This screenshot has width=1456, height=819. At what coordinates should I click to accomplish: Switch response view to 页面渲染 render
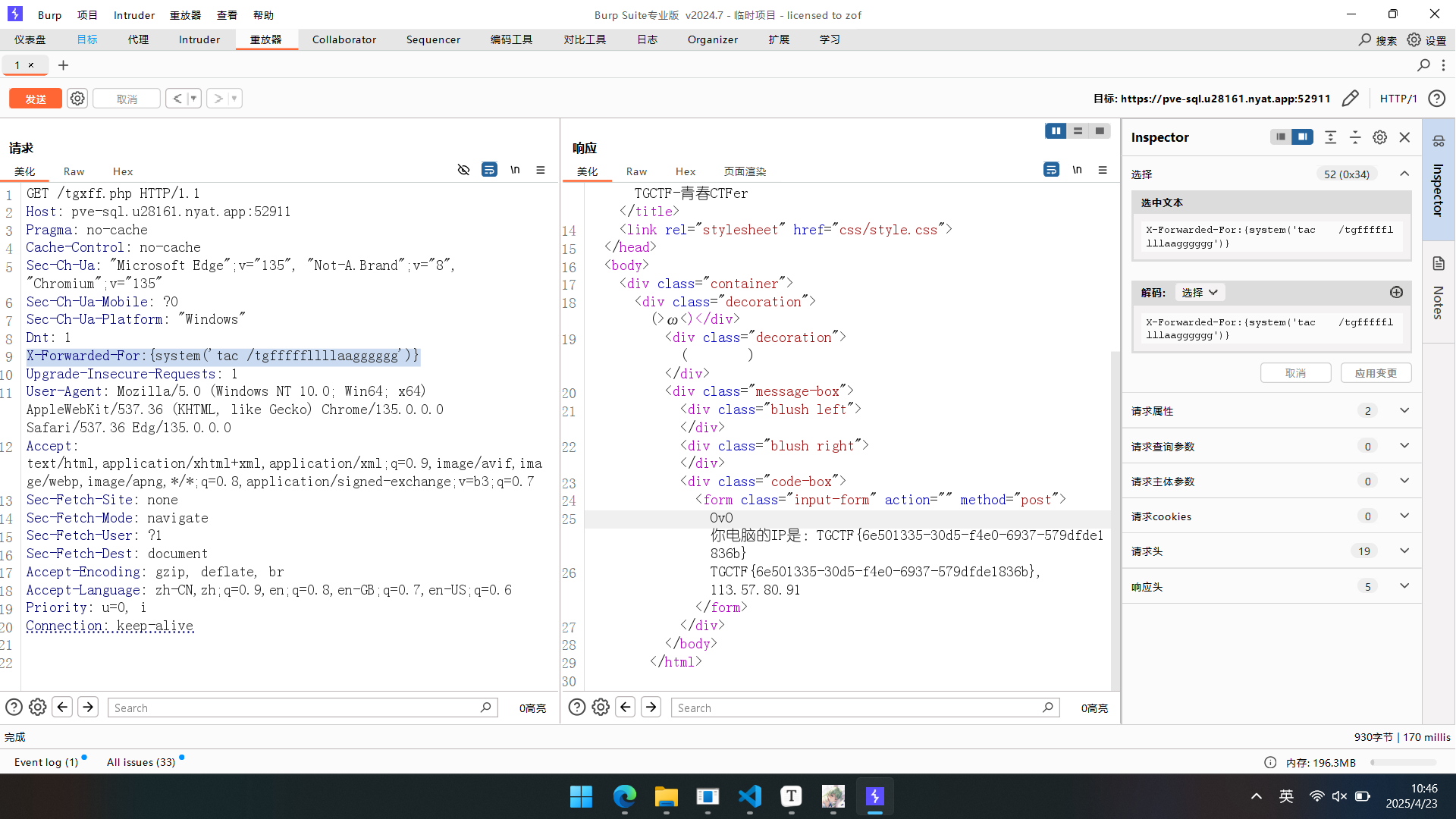coord(745,171)
